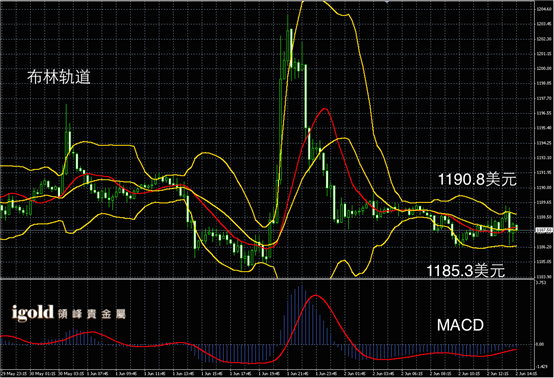554x378 pixels.
Task: Click the 領峰貴金屬 brand text
Action: pos(91,314)
